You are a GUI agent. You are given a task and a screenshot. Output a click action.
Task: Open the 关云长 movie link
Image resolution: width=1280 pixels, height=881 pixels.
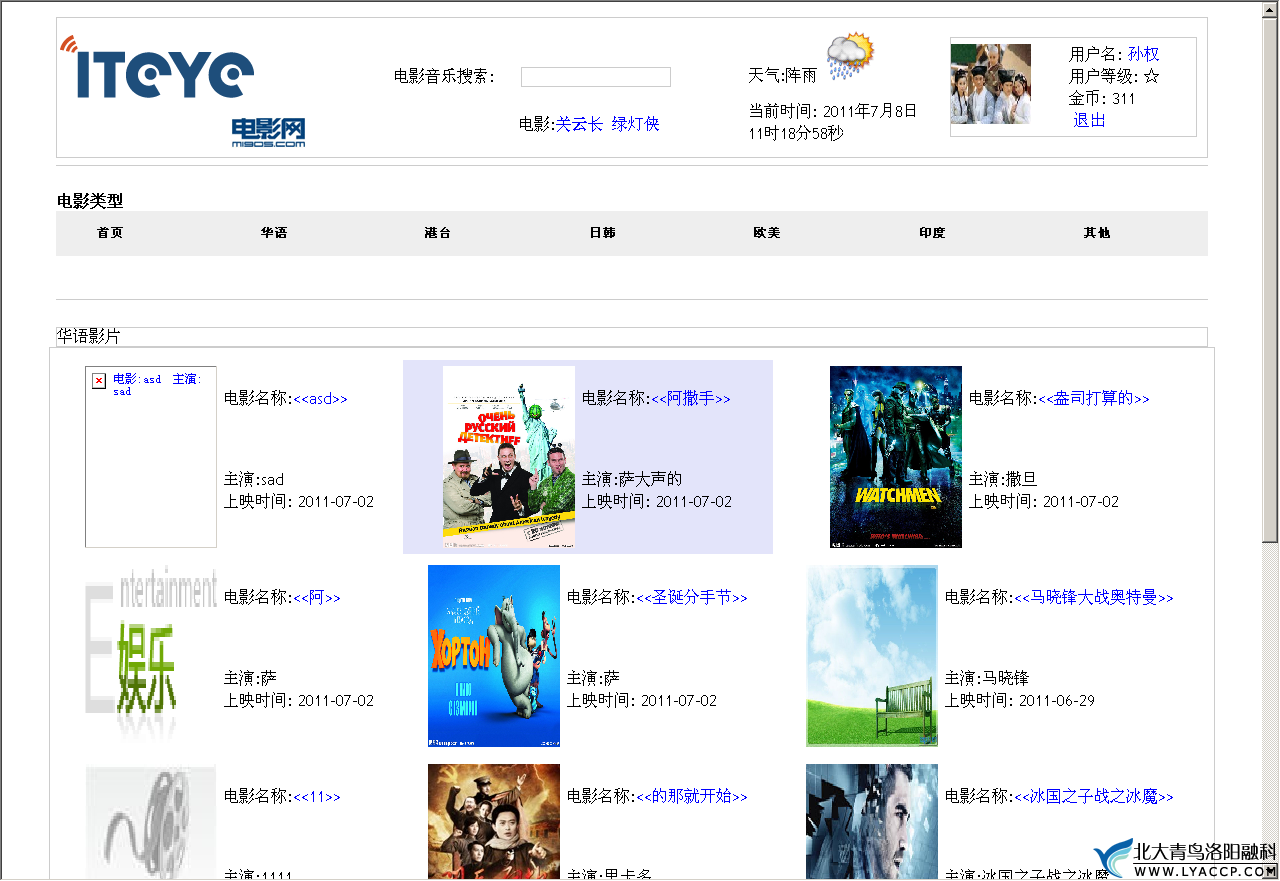tap(579, 124)
